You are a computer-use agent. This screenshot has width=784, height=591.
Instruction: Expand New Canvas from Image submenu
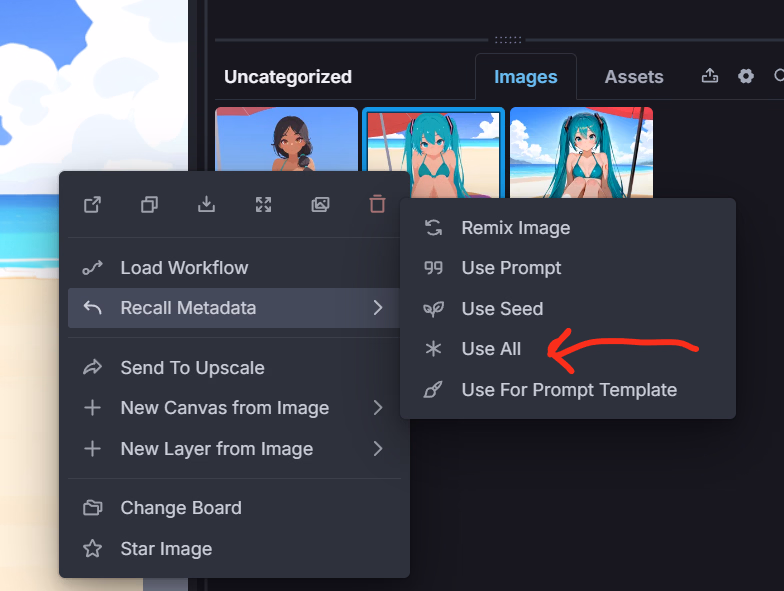click(x=234, y=408)
